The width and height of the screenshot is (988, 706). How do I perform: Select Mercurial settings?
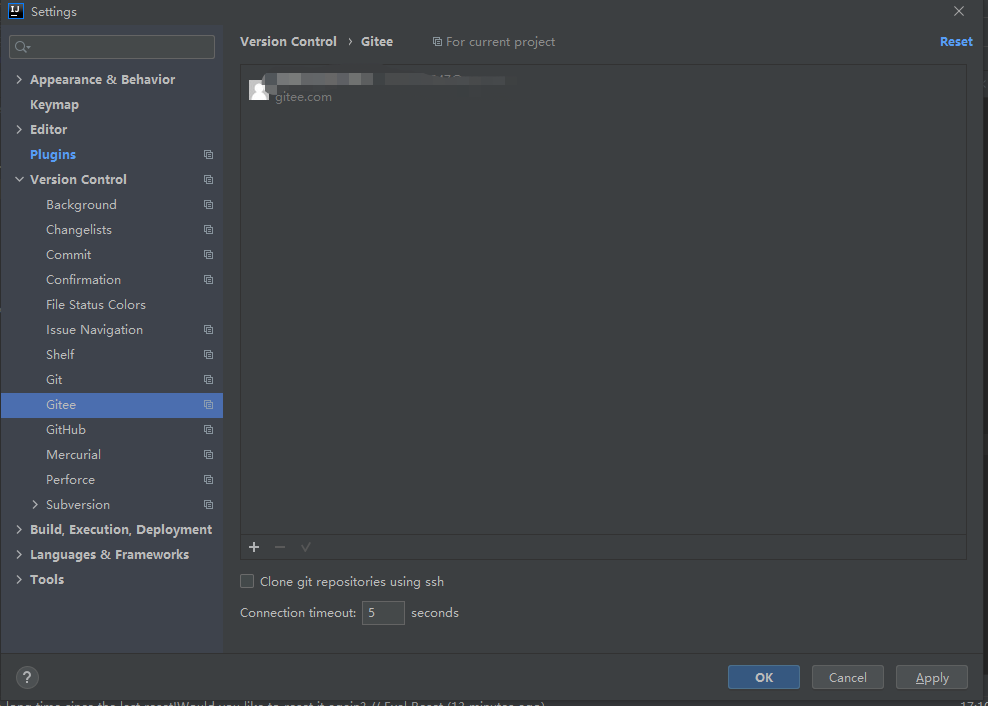[x=73, y=454]
